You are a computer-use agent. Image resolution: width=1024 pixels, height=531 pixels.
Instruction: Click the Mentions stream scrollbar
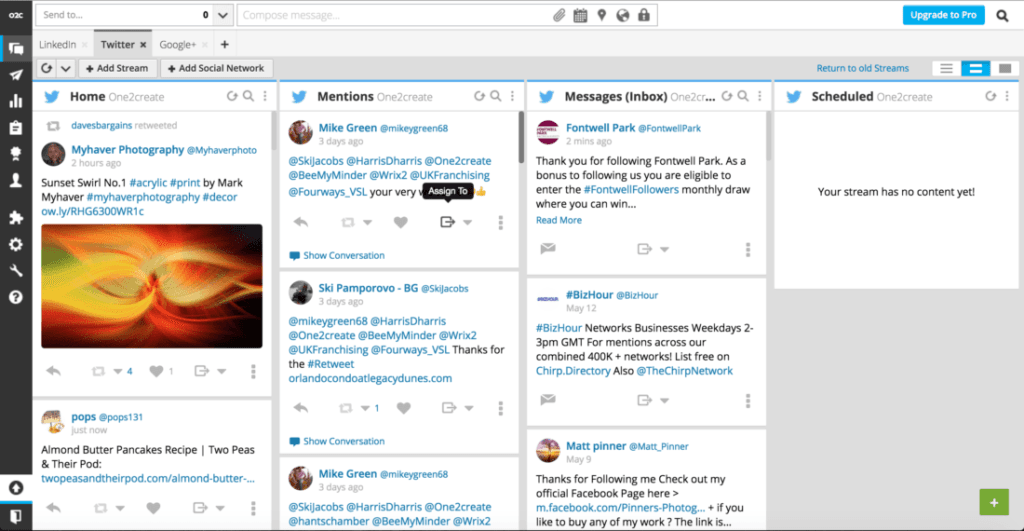[x=521, y=137]
